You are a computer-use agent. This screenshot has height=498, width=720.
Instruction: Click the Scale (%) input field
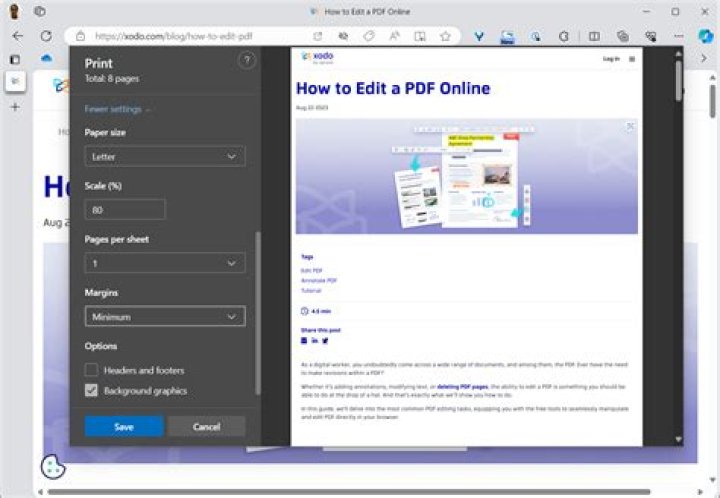tap(125, 210)
